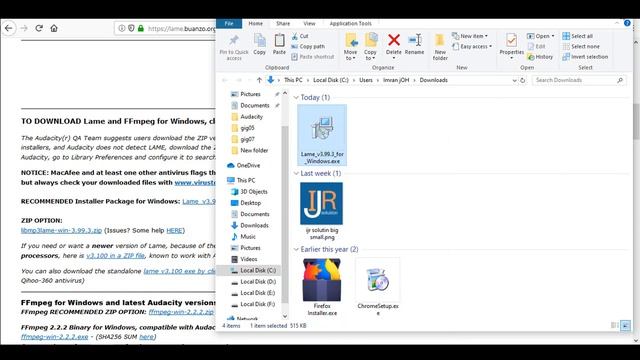Screen dimensions: 640x360
Task: Select Firefox Installer.exe file
Action: (322, 287)
